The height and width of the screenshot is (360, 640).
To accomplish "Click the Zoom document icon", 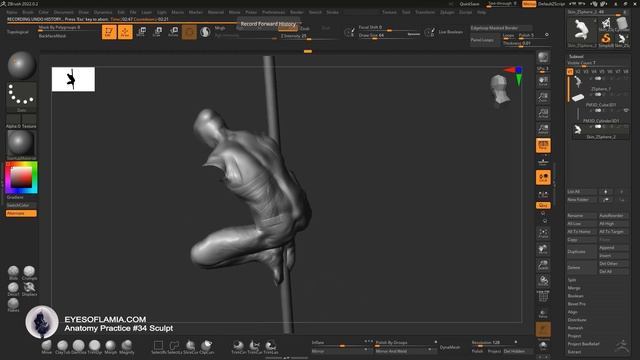I will tap(543, 97).
